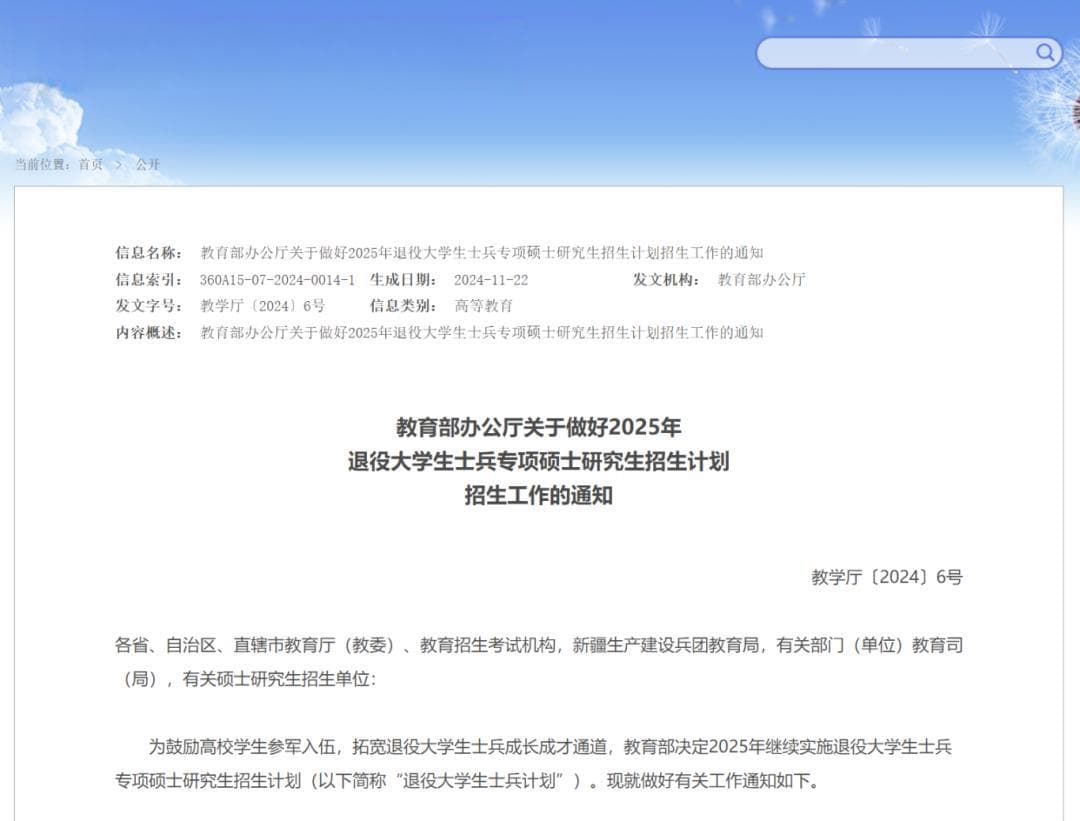Image resolution: width=1080 pixels, height=821 pixels.
Task: Click the magnifier search icon
Action: (1045, 53)
